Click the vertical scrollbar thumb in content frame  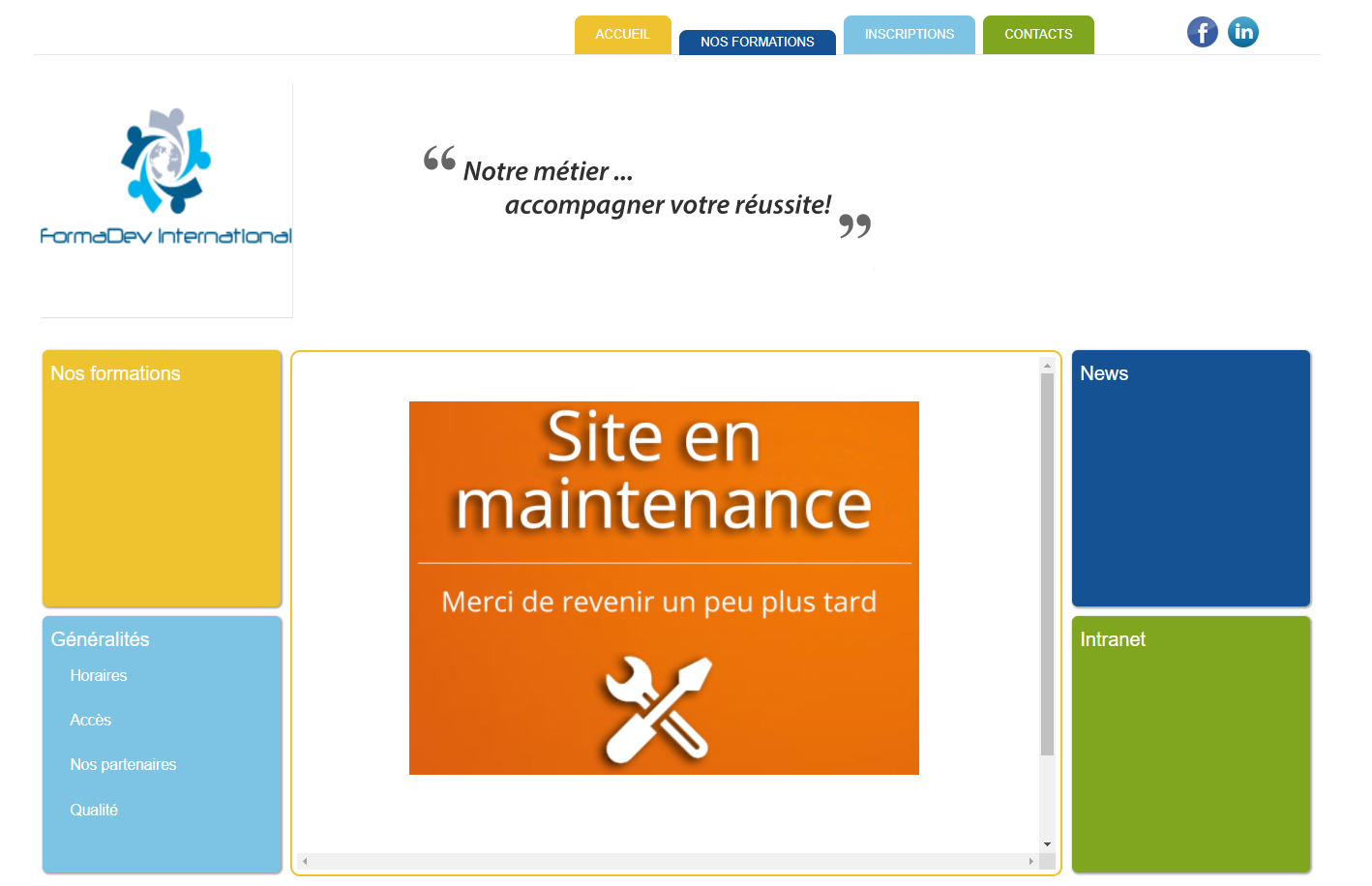1047,563
